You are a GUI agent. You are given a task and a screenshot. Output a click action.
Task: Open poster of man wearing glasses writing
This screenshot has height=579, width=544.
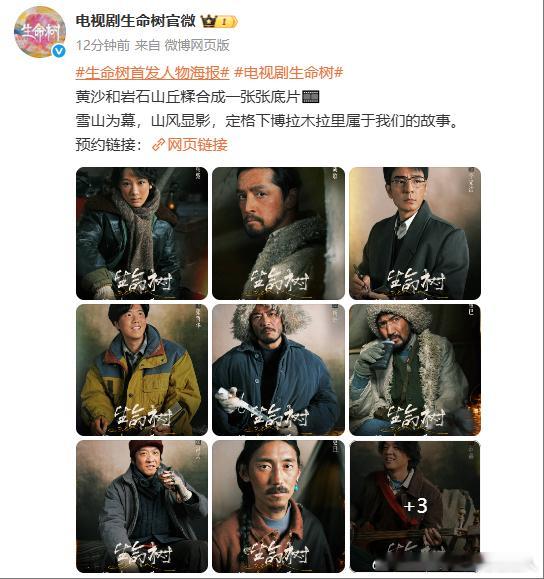pyautogui.click(x=415, y=233)
